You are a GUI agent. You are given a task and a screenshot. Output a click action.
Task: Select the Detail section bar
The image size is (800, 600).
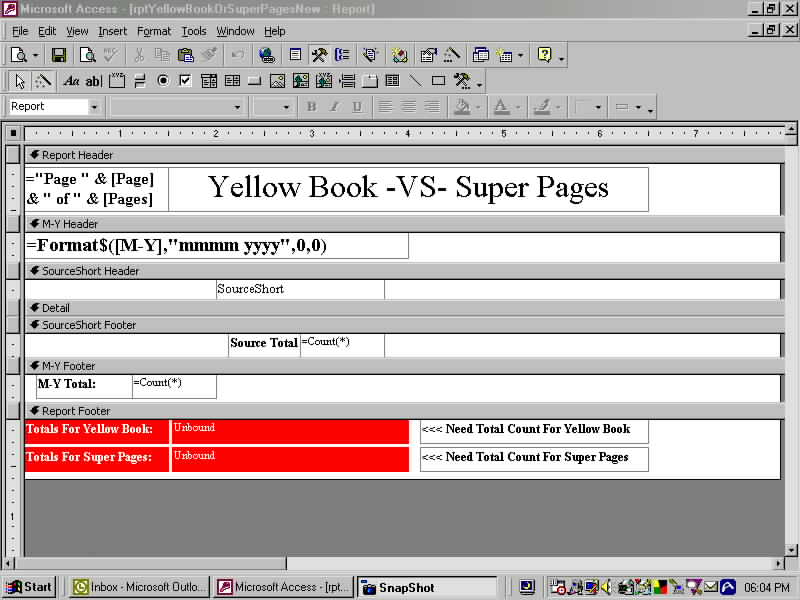tap(404, 308)
